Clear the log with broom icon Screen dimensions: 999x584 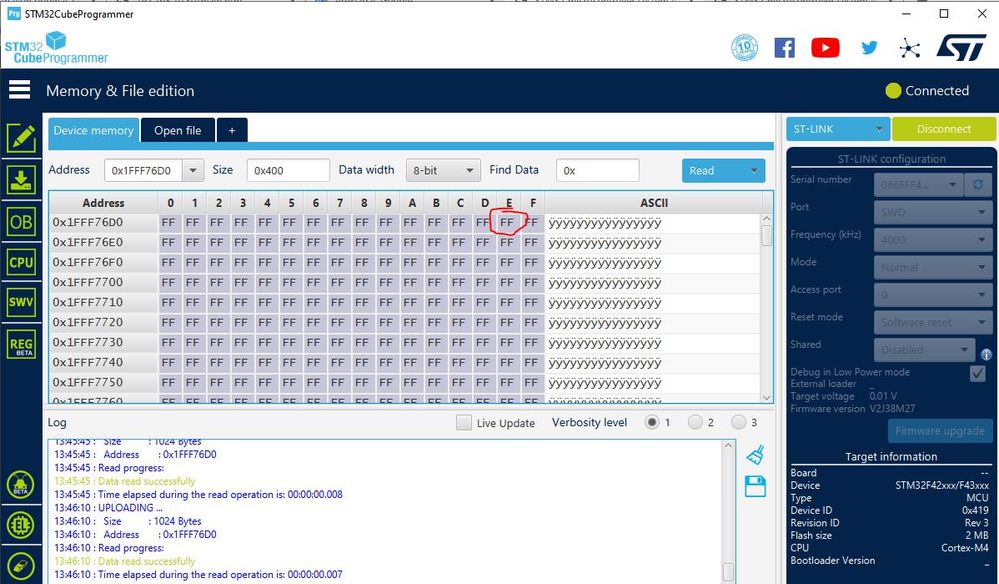click(756, 455)
